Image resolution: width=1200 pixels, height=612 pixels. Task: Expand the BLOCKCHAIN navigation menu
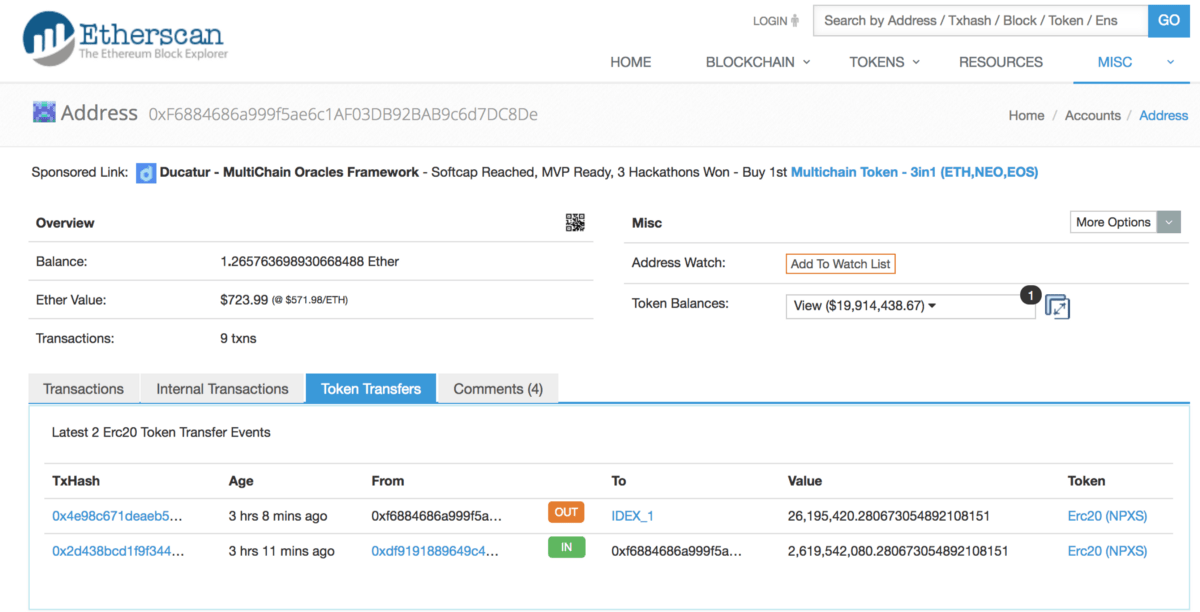pyautogui.click(x=758, y=62)
